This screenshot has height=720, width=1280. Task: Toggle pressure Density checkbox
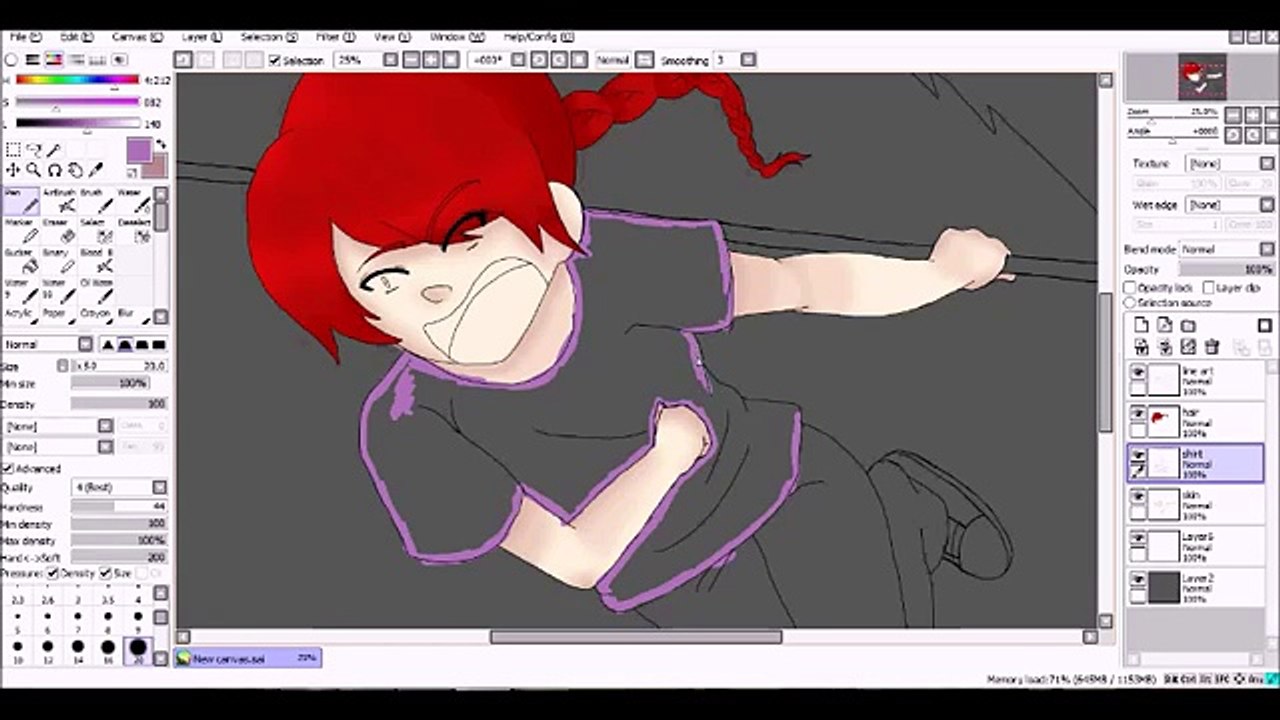[53, 574]
